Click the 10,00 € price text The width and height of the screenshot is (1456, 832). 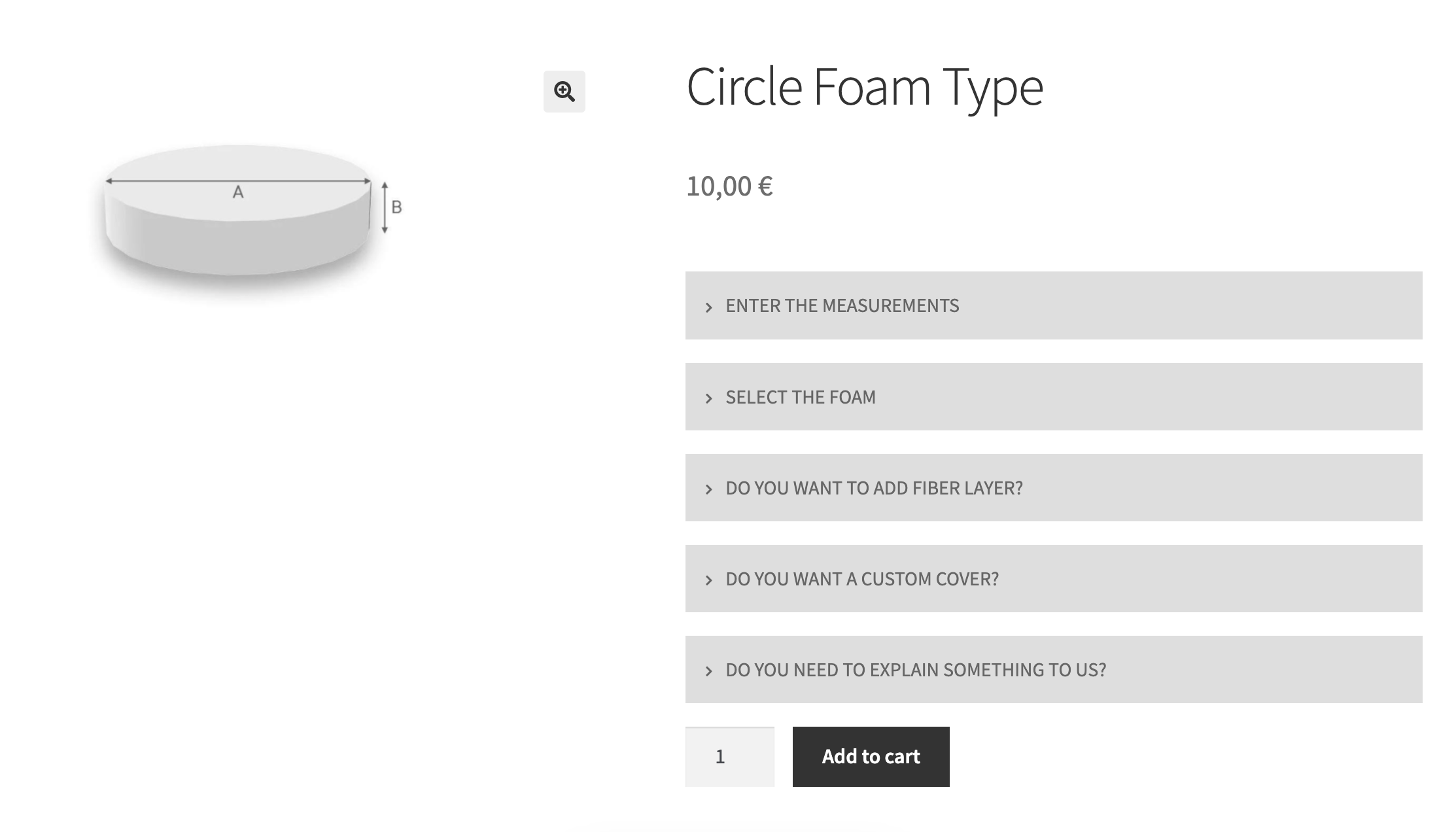(x=729, y=186)
